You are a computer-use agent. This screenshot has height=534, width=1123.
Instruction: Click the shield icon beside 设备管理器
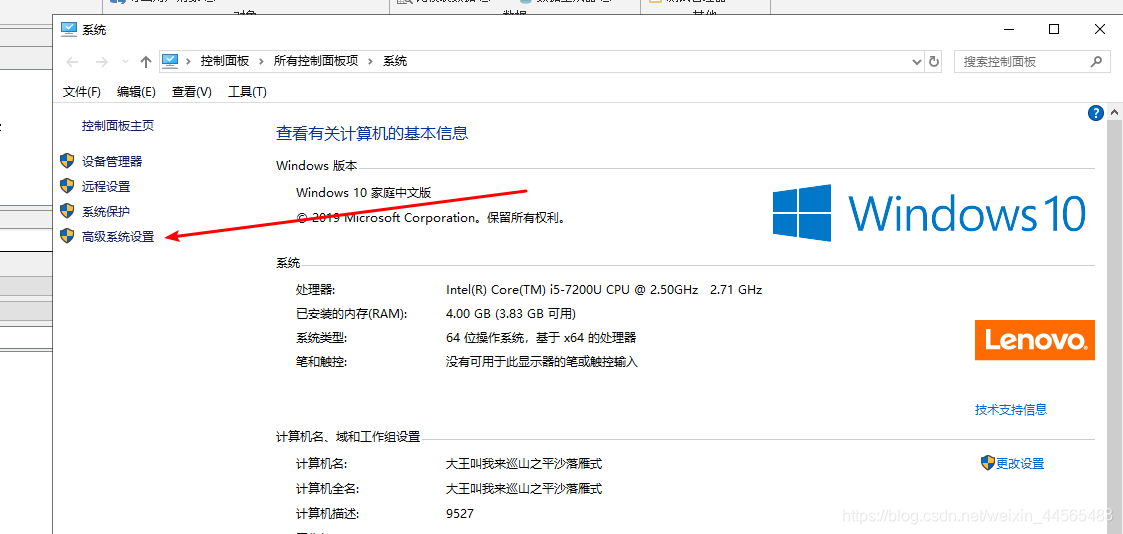pos(67,161)
